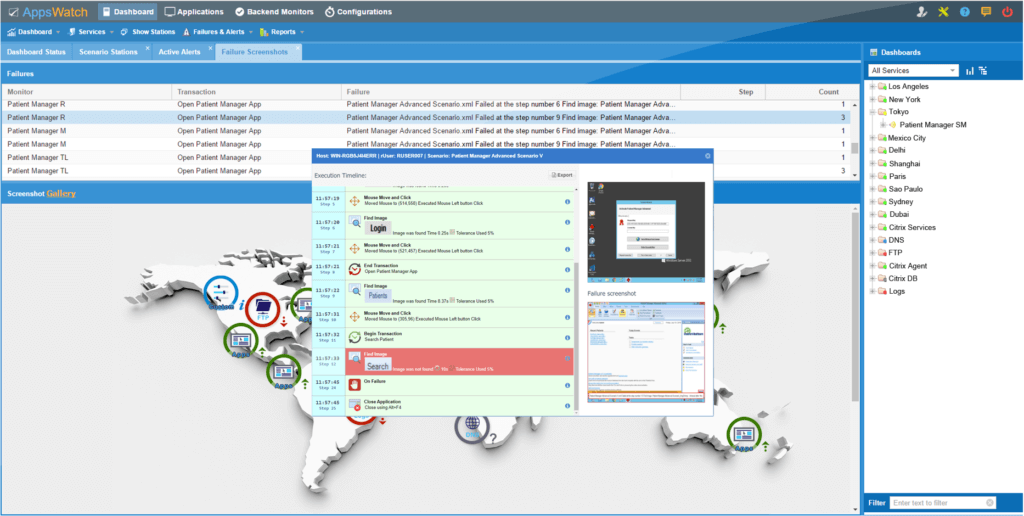This screenshot has width=1024, height=516.
Task: Click the AppsWatch logo
Action: pos(48,12)
